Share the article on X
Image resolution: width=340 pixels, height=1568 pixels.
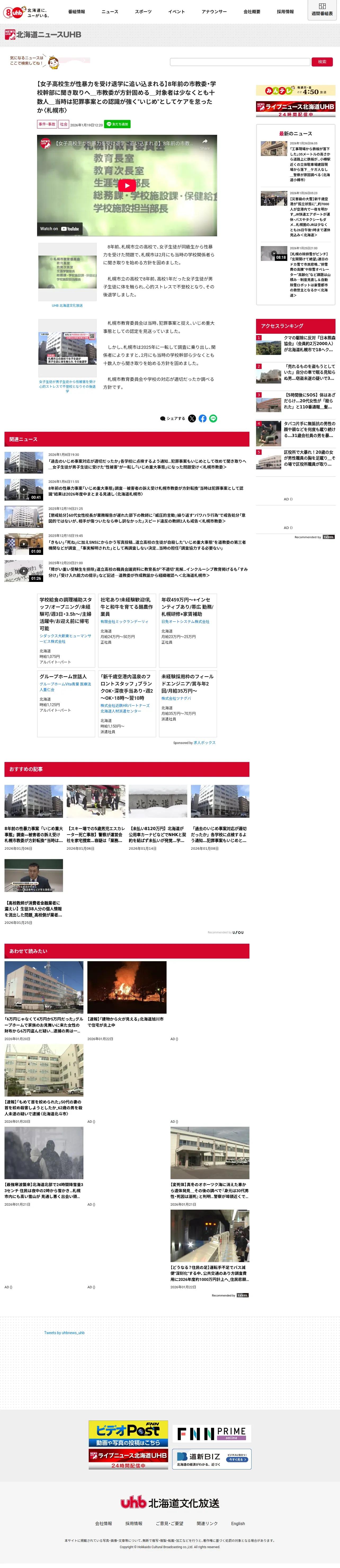tap(192, 418)
